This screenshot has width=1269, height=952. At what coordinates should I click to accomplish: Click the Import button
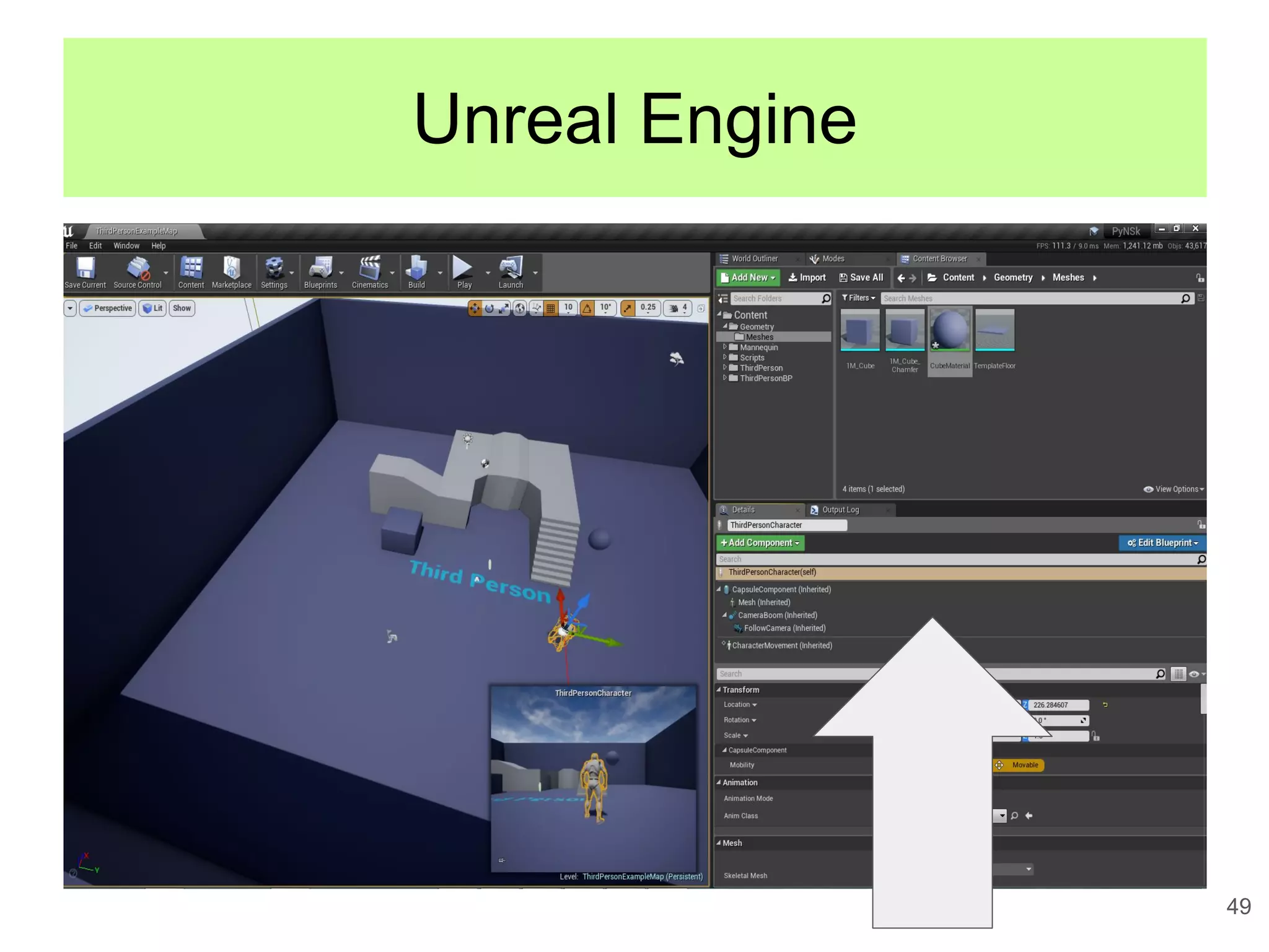807,277
